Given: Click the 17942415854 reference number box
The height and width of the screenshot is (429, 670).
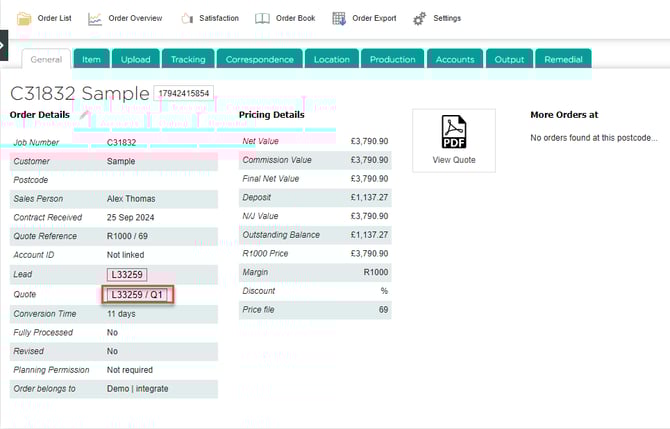Looking at the screenshot, I should [x=184, y=94].
